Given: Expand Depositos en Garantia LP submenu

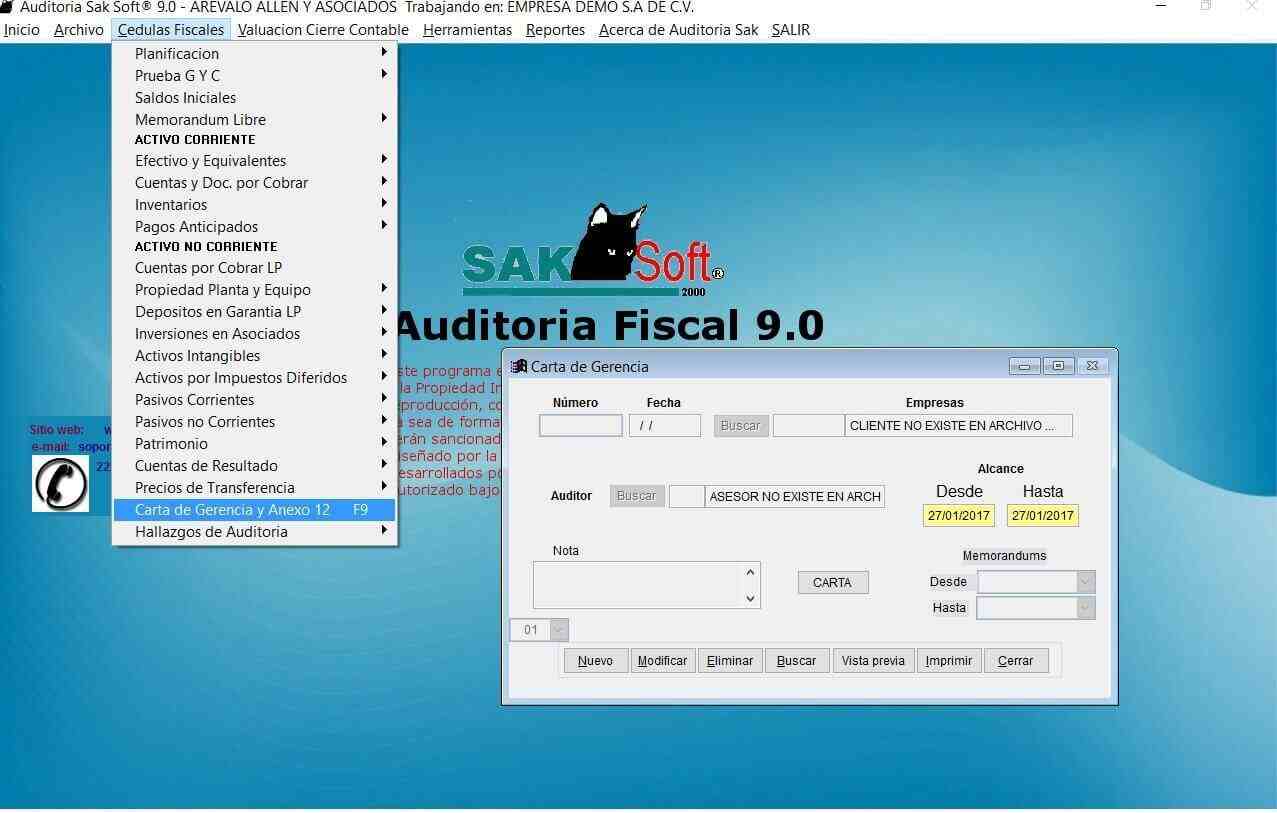Looking at the screenshot, I should (255, 312).
